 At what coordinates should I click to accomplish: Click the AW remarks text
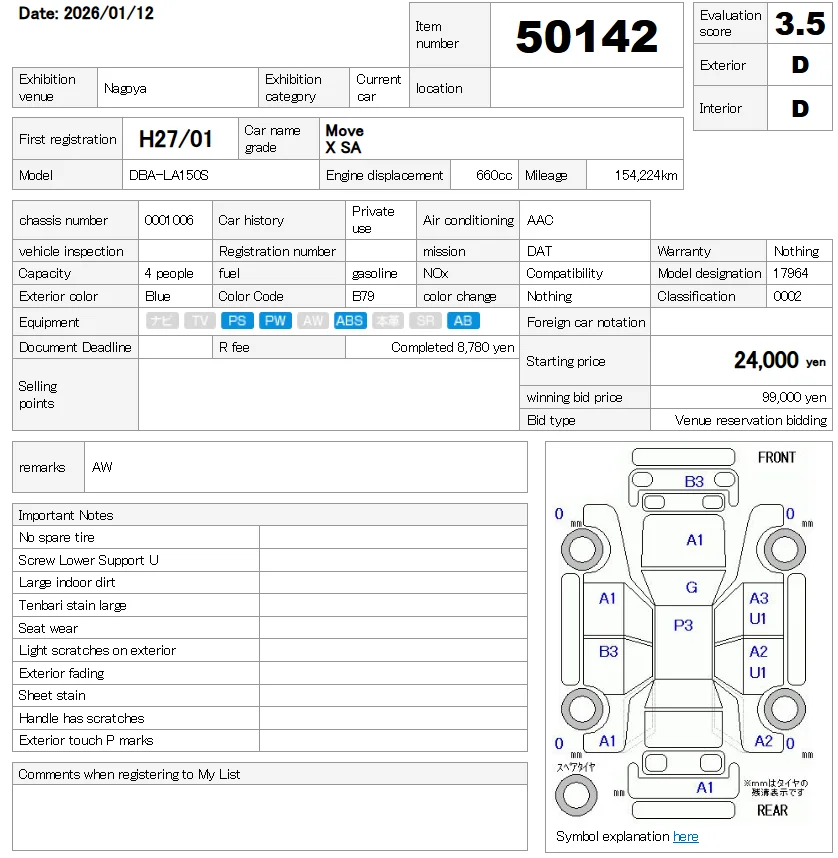(x=102, y=467)
